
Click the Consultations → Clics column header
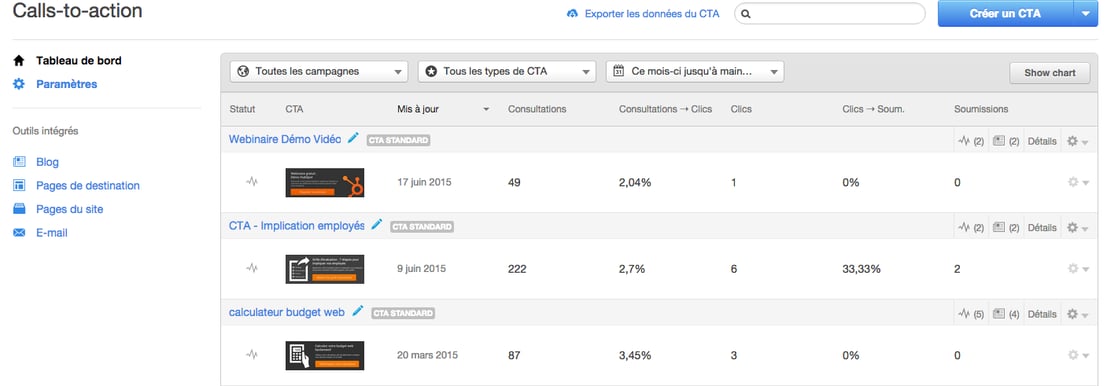[x=666, y=109]
